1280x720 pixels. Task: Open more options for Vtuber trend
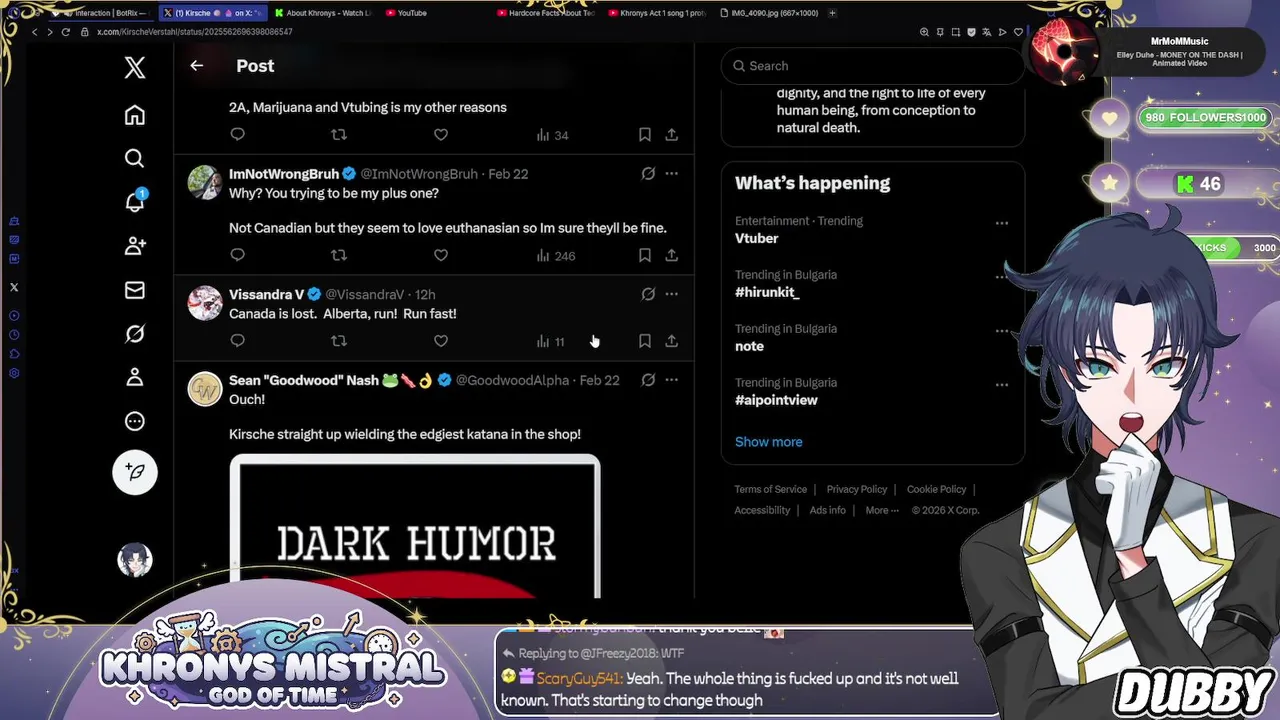pos(1002,223)
